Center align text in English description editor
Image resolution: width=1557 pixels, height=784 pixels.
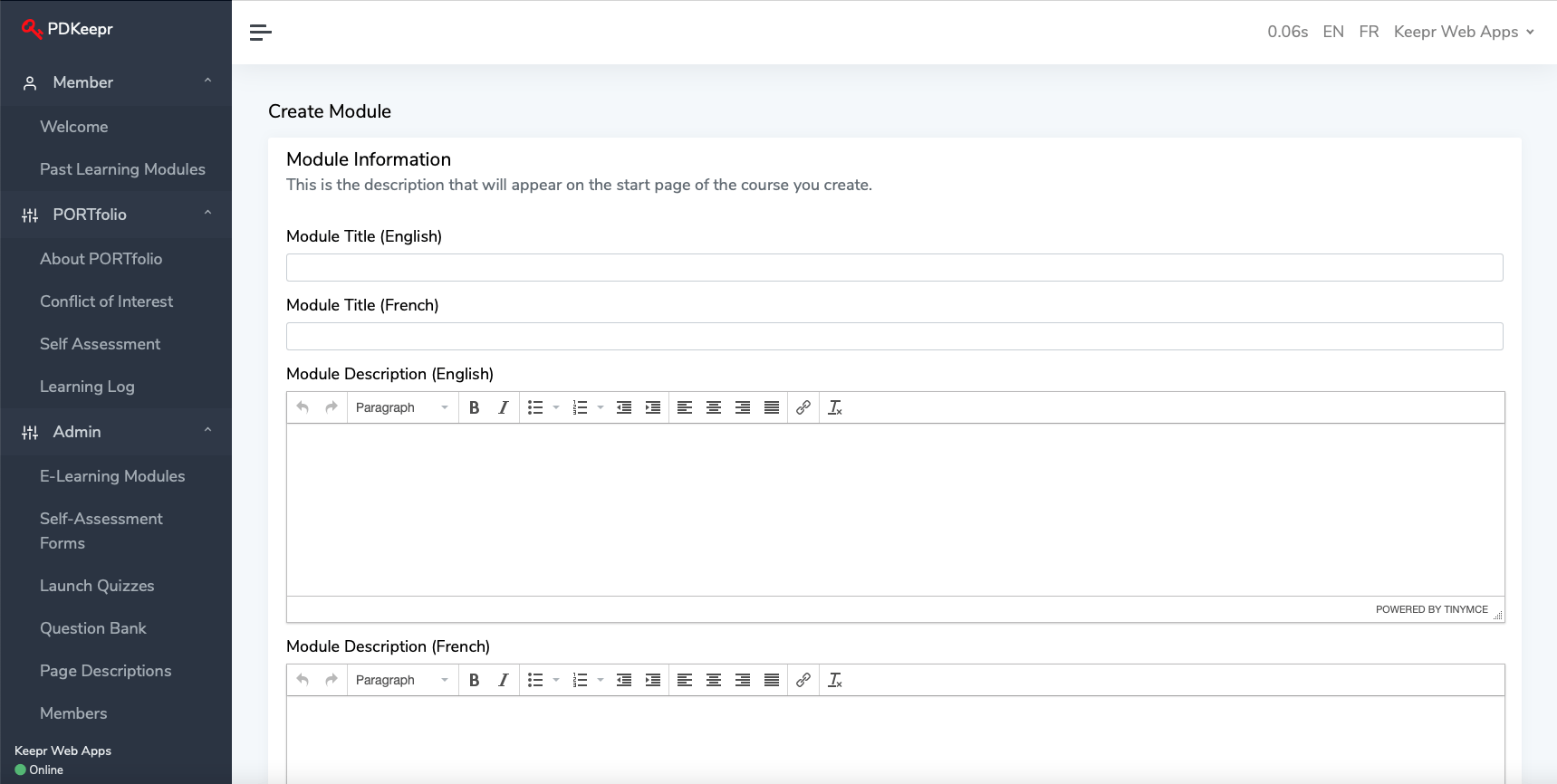714,407
